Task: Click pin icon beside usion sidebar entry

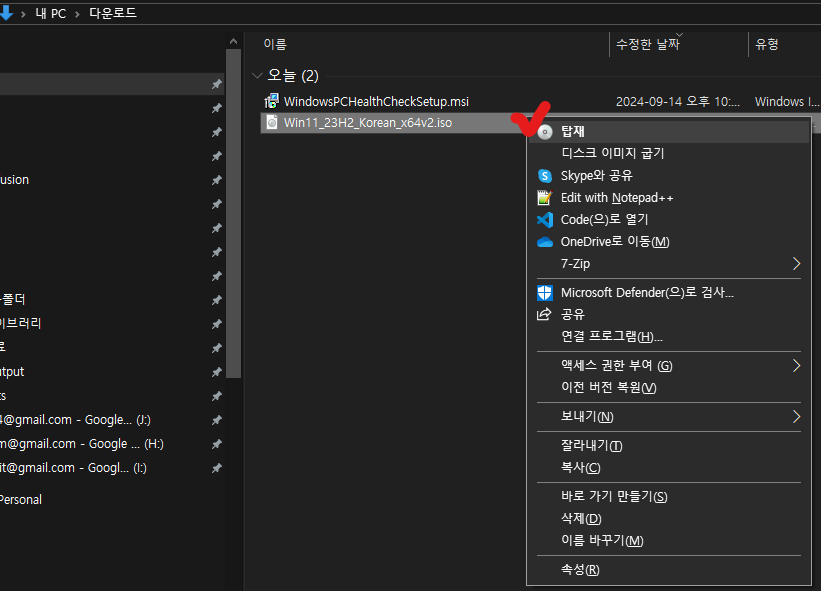Action: tap(217, 180)
